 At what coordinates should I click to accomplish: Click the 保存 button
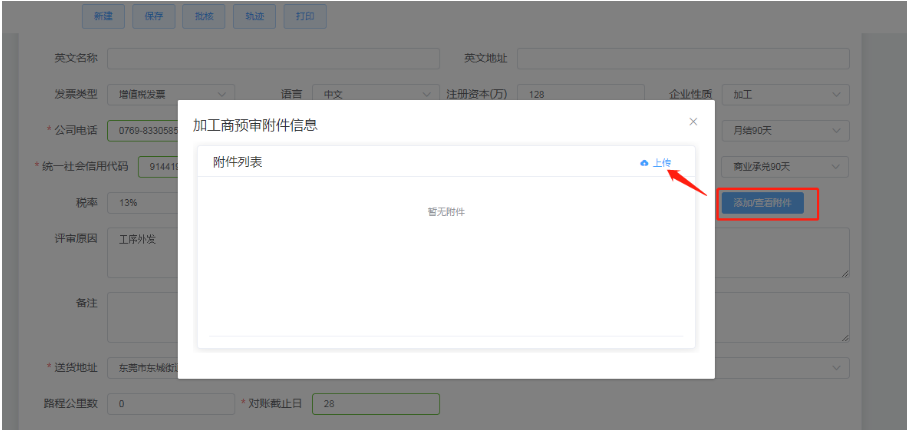(x=153, y=17)
